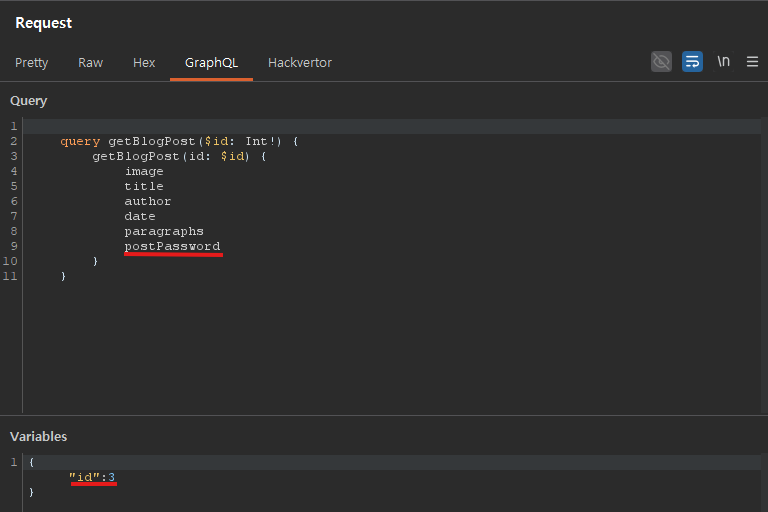
Task: Open the Hex tab
Action: click(144, 63)
